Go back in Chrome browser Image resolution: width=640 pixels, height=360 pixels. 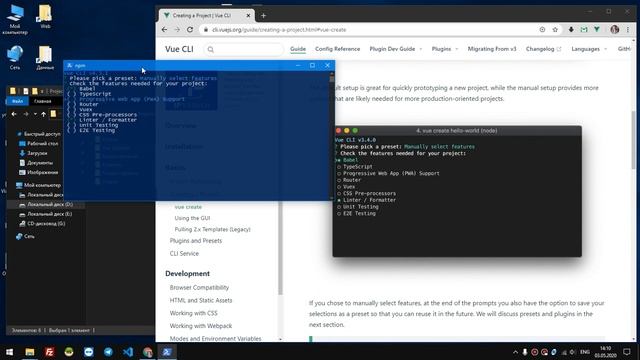pyautogui.click(x=164, y=29)
